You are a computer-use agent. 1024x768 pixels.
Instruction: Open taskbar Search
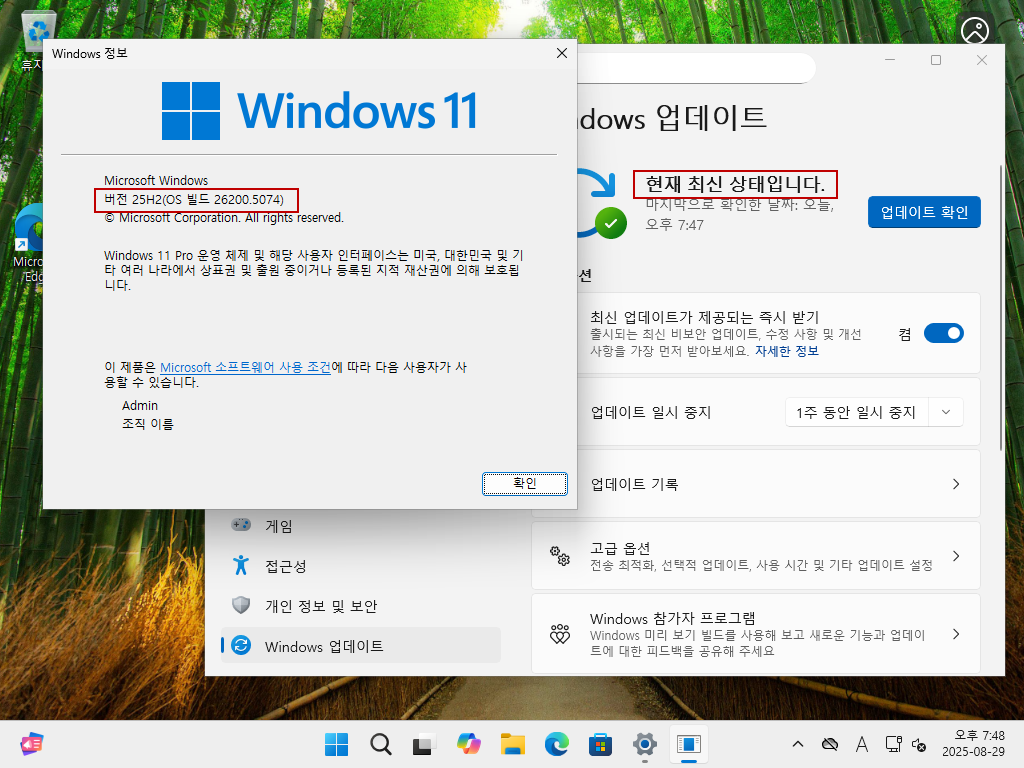380,744
